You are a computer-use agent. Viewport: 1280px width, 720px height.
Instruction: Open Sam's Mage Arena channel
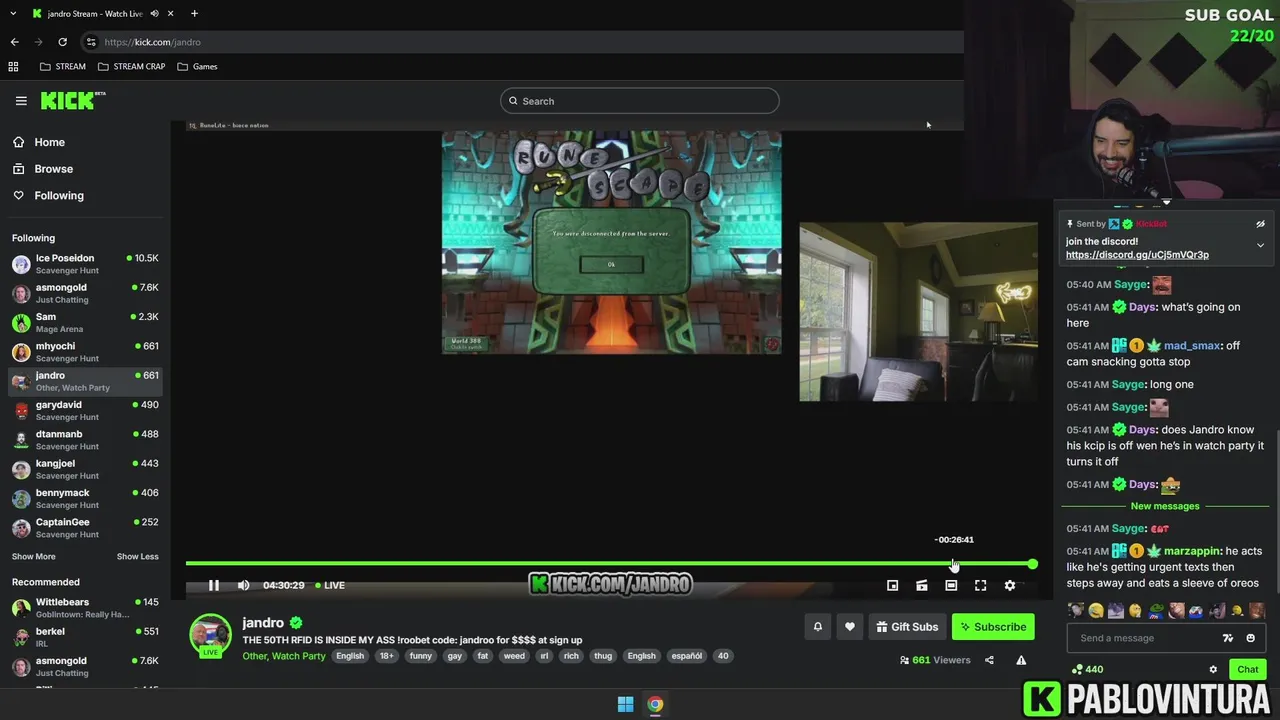[85, 323]
